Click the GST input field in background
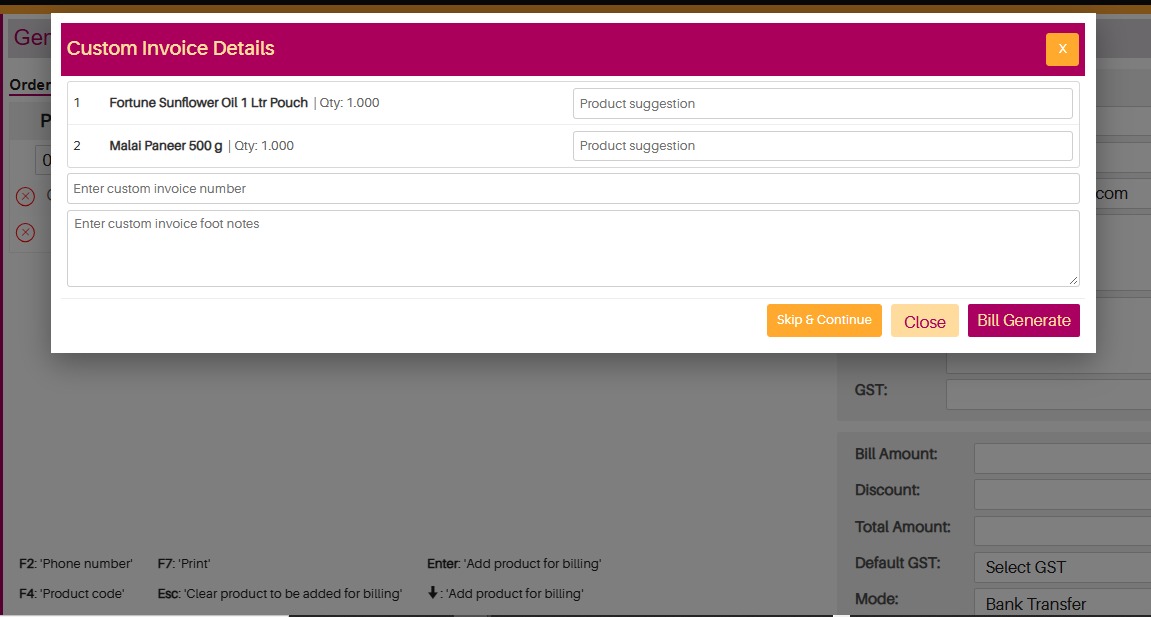 tap(1048, 395)
